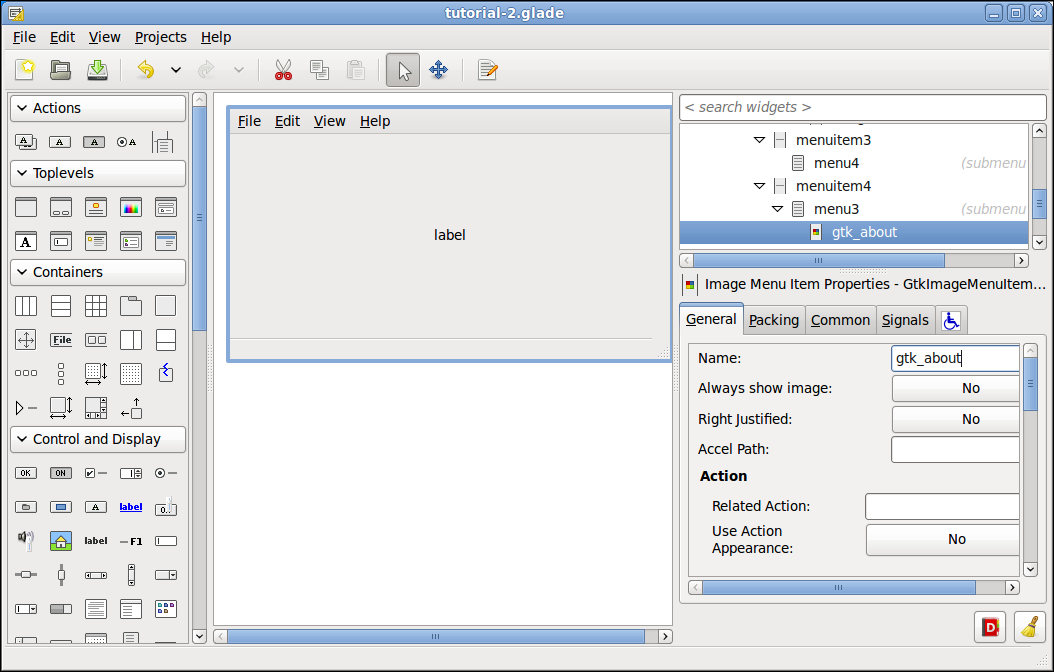
Task: Select the Vertical Box container icon
Action: tap(60, 306)
